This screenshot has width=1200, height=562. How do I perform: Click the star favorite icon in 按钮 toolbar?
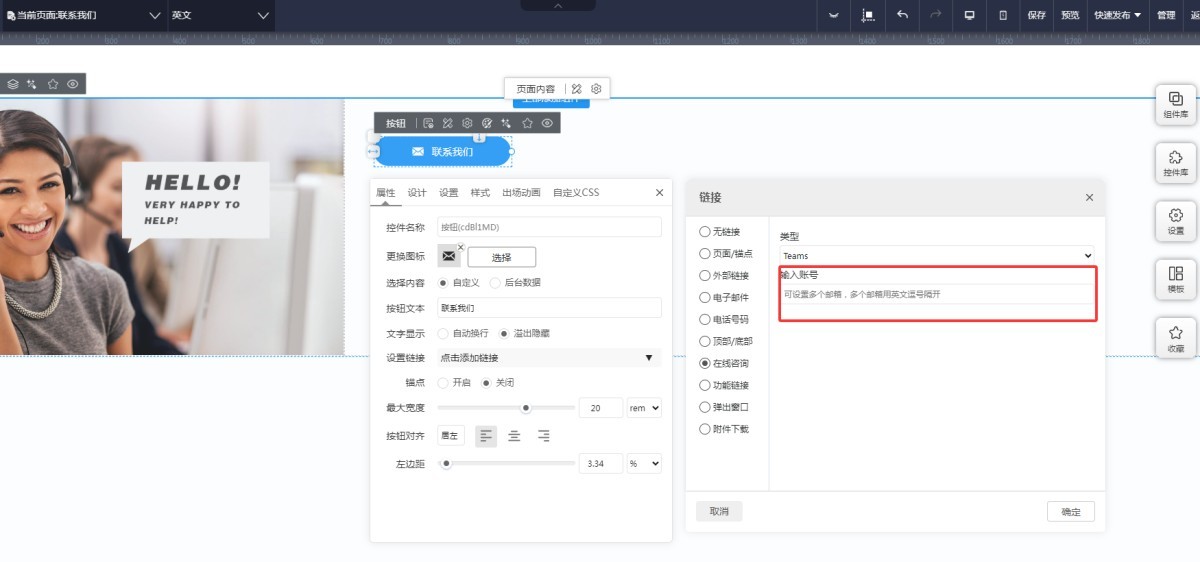(527, 123)
